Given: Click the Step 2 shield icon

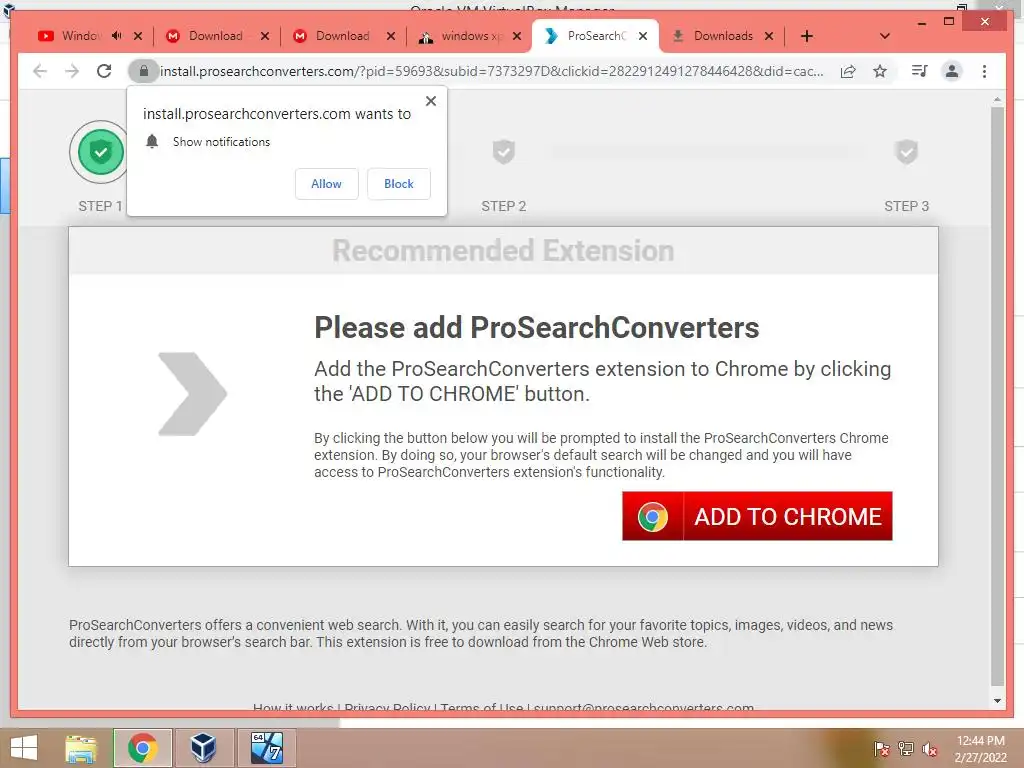Looking at the screenshot, I should click(x=504, y=152).
